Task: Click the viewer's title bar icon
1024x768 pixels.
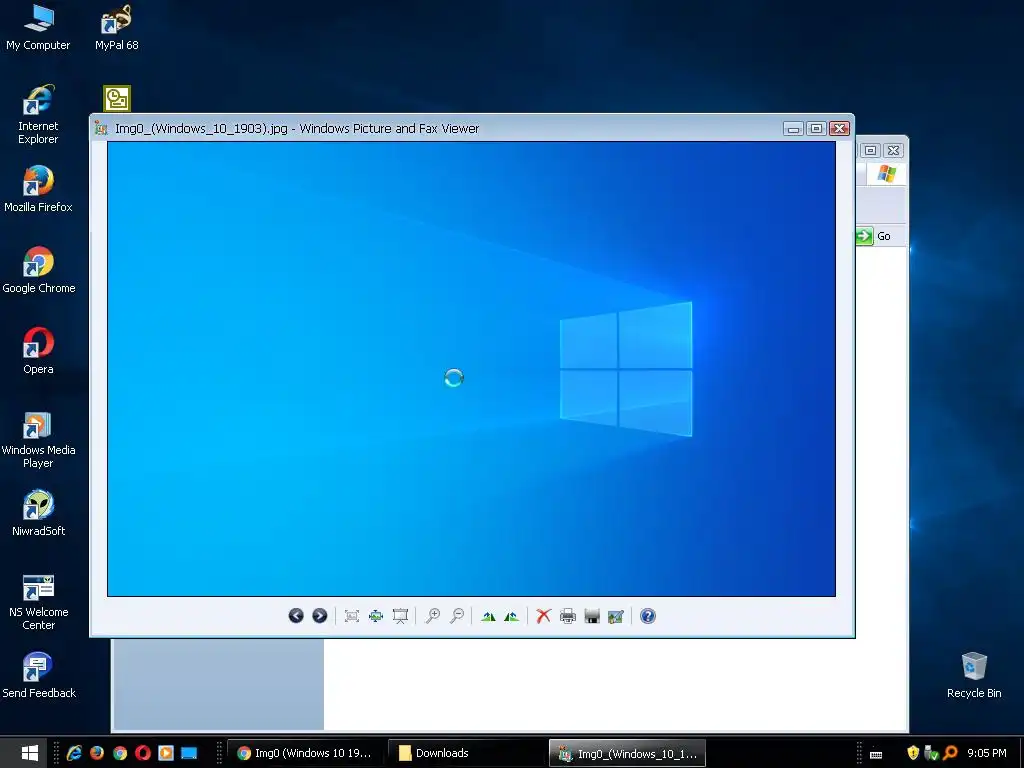Action: [x=101, y=128]
